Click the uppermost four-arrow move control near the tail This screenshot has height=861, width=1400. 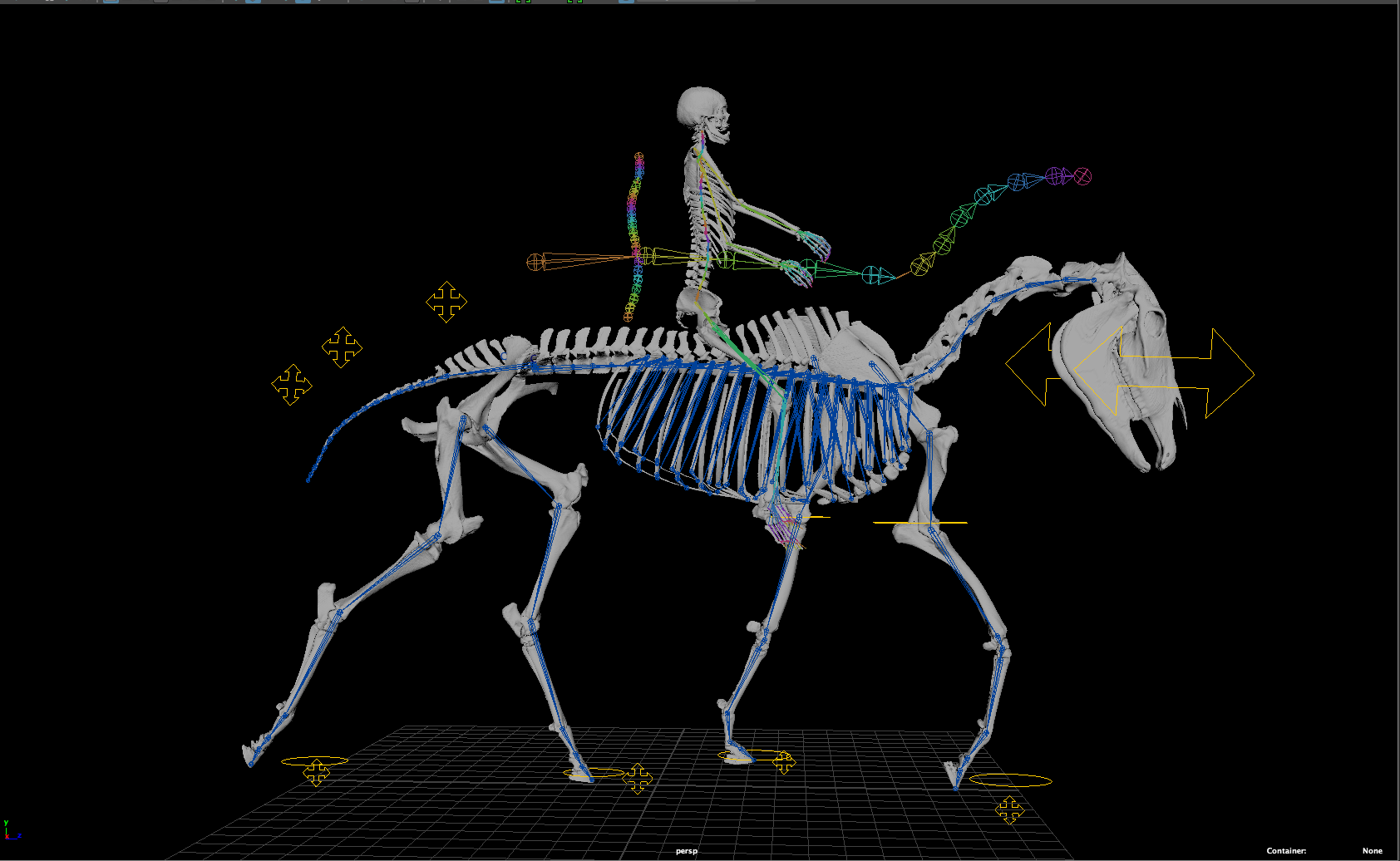(447, 301)
